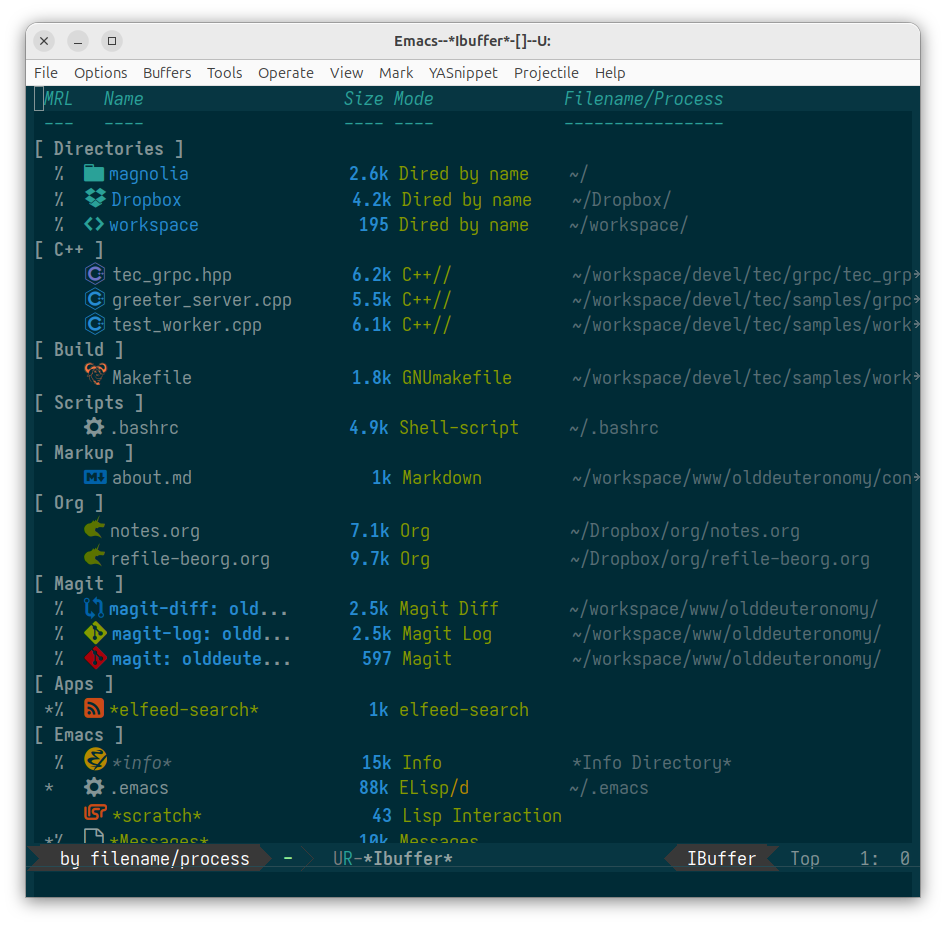Screen dimensions: 946x926
Task: Click the Dropbox logo icon
Action: tap(95, 198)
